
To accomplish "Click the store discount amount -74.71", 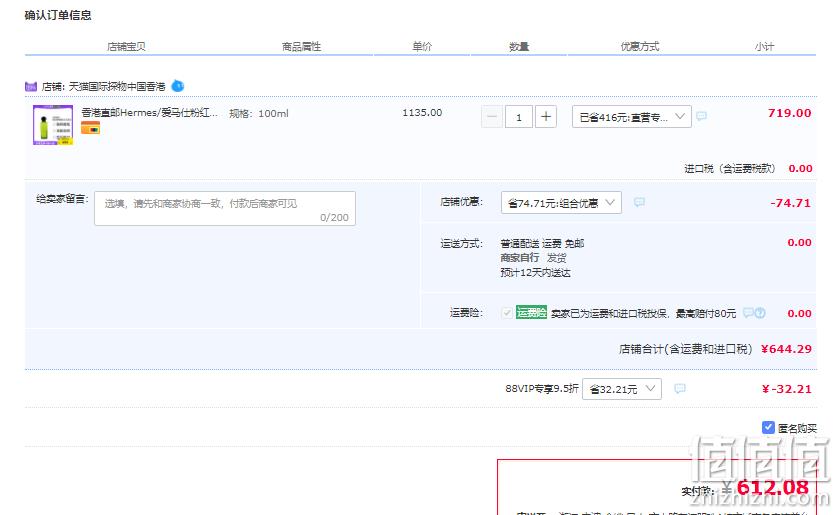I will tap(790, 203).
